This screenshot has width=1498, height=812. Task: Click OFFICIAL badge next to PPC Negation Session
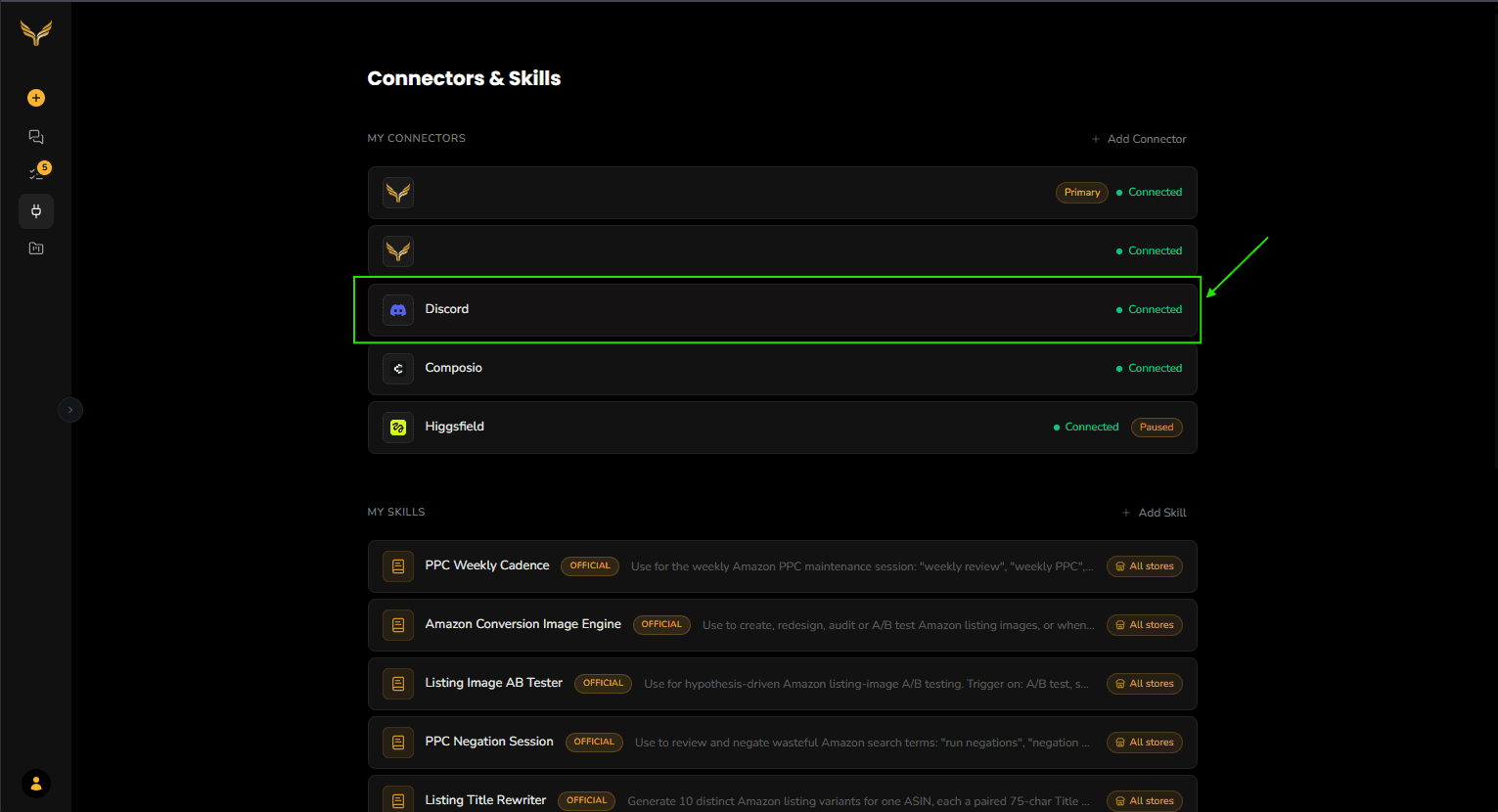[x=594, y=743]
